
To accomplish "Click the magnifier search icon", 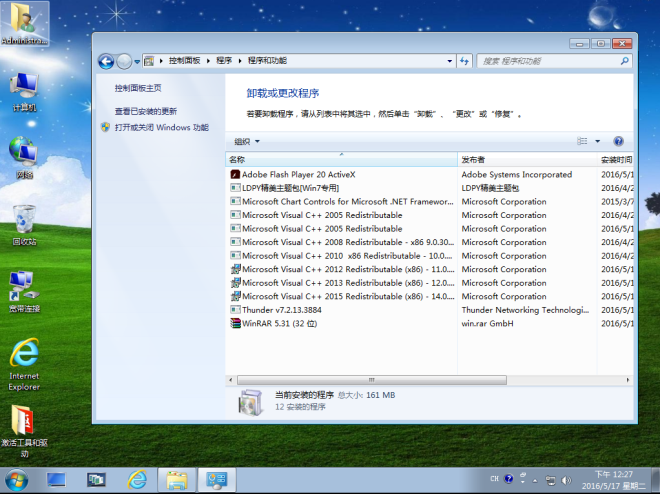I will coord(625,61).
